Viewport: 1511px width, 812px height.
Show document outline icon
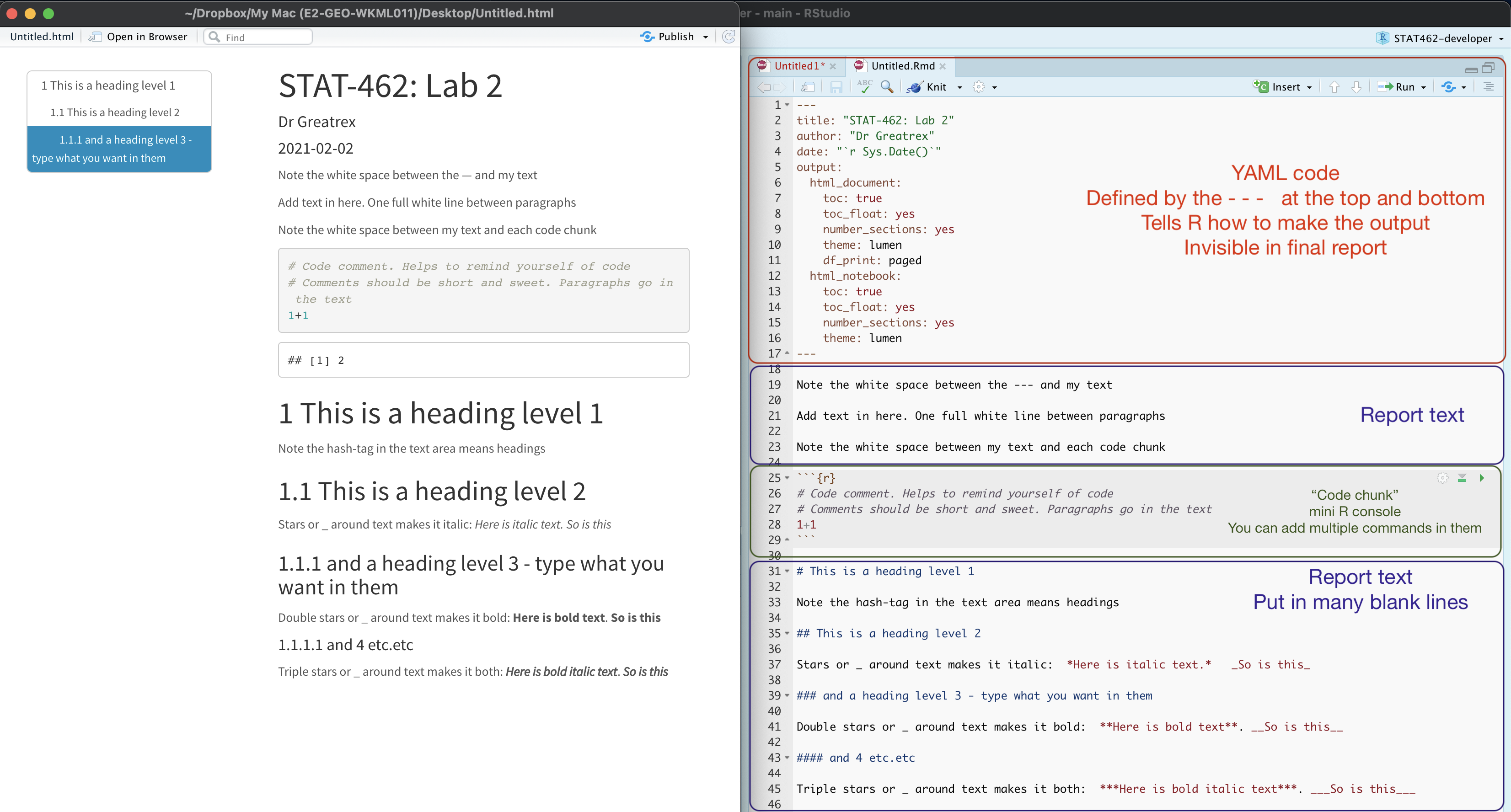tap(1488, 87)
